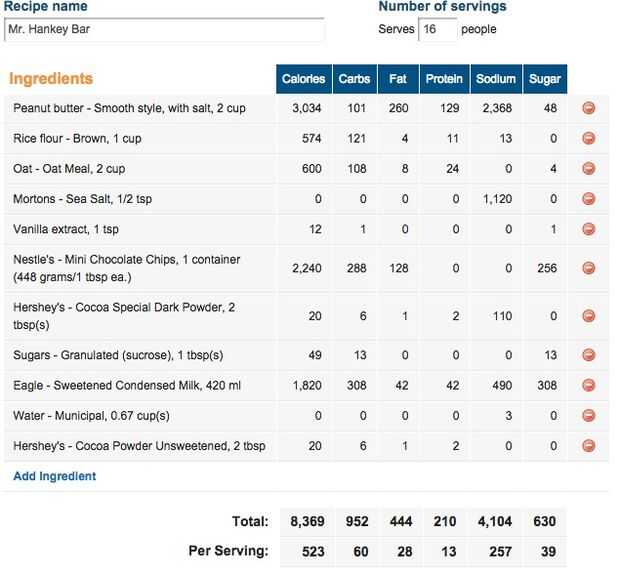Edit the recipe name field
This screenshot has width=620, height=575.
tap(165, 30)
